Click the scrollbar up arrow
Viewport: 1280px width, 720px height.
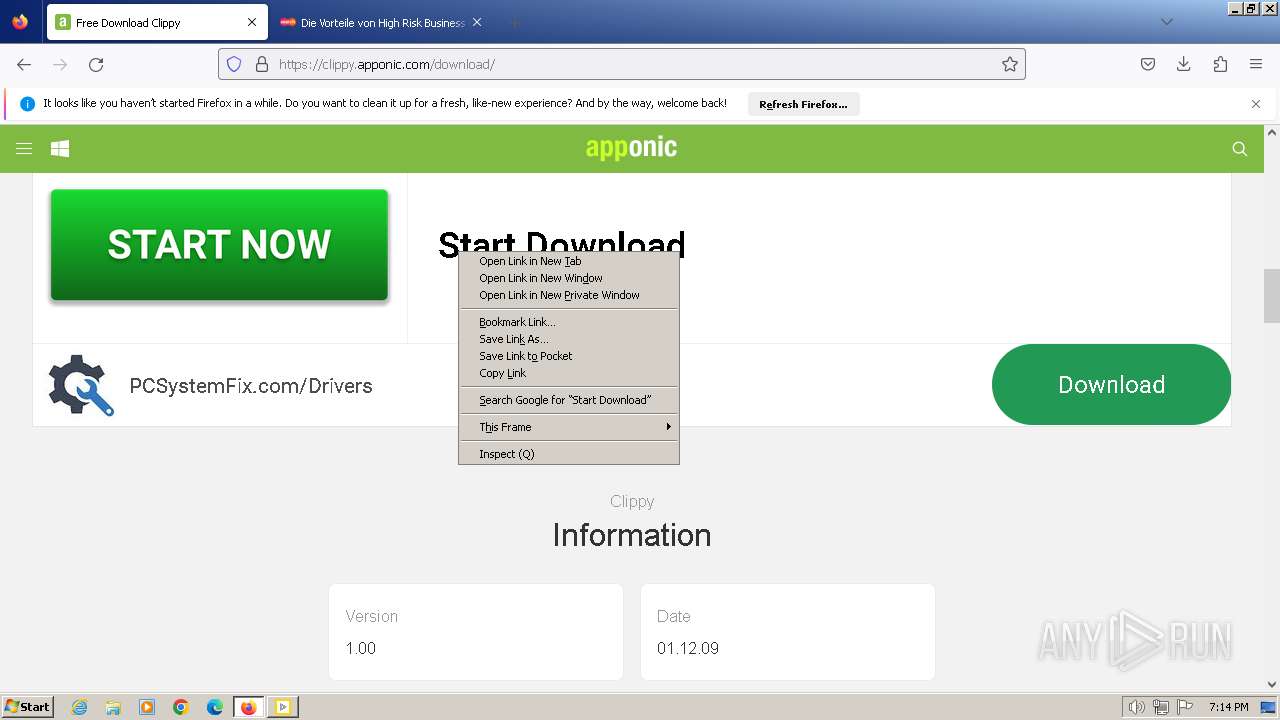1272,132
